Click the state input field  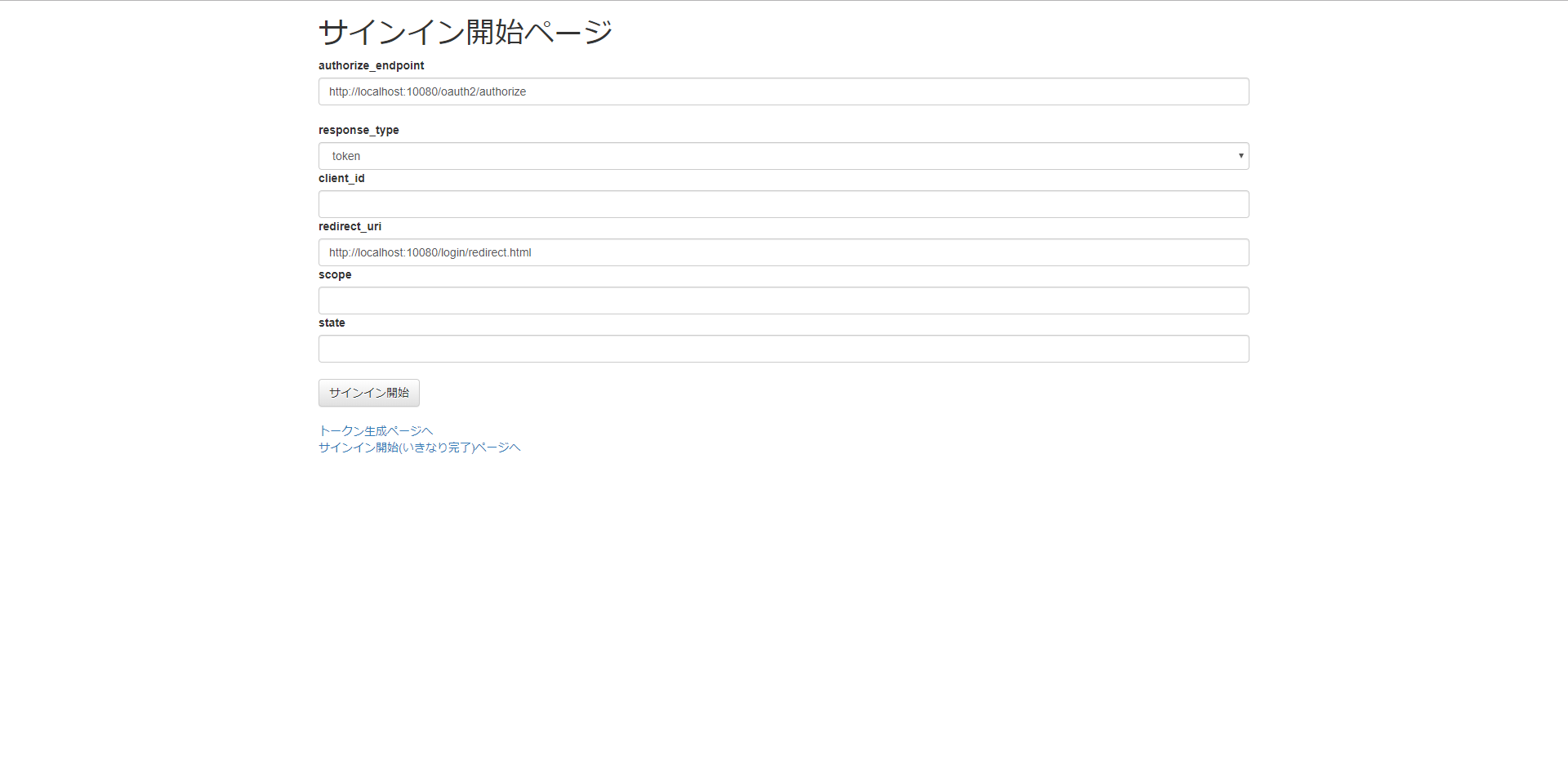pos(783,349)
